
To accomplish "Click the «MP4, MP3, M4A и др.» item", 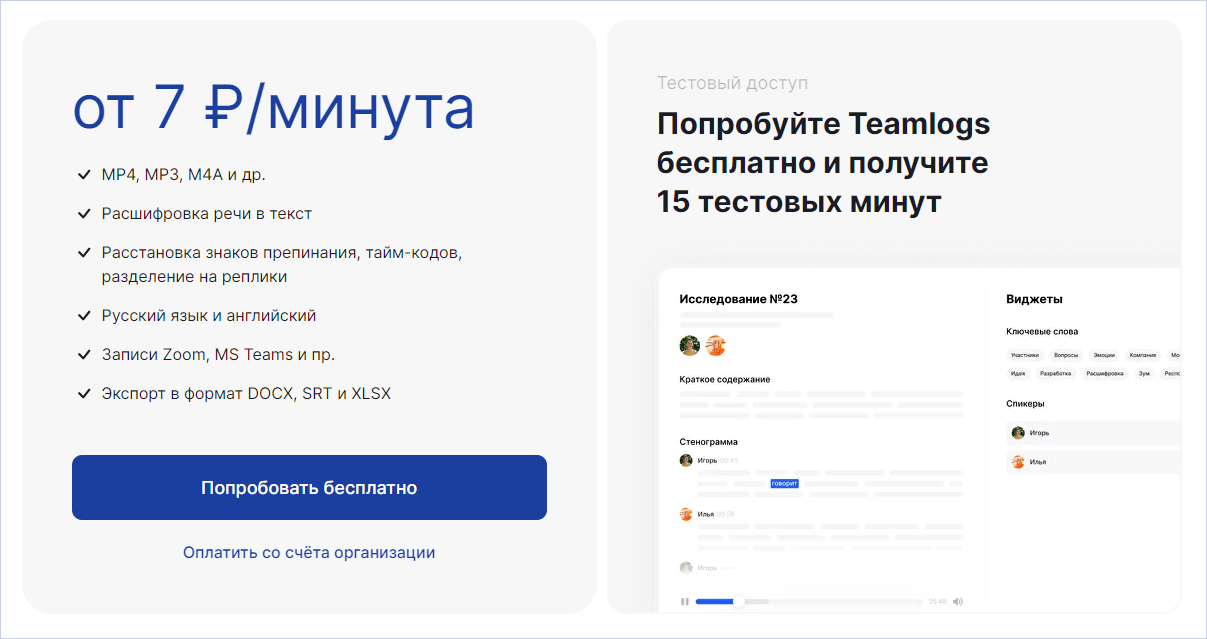I will coord(183,175).
